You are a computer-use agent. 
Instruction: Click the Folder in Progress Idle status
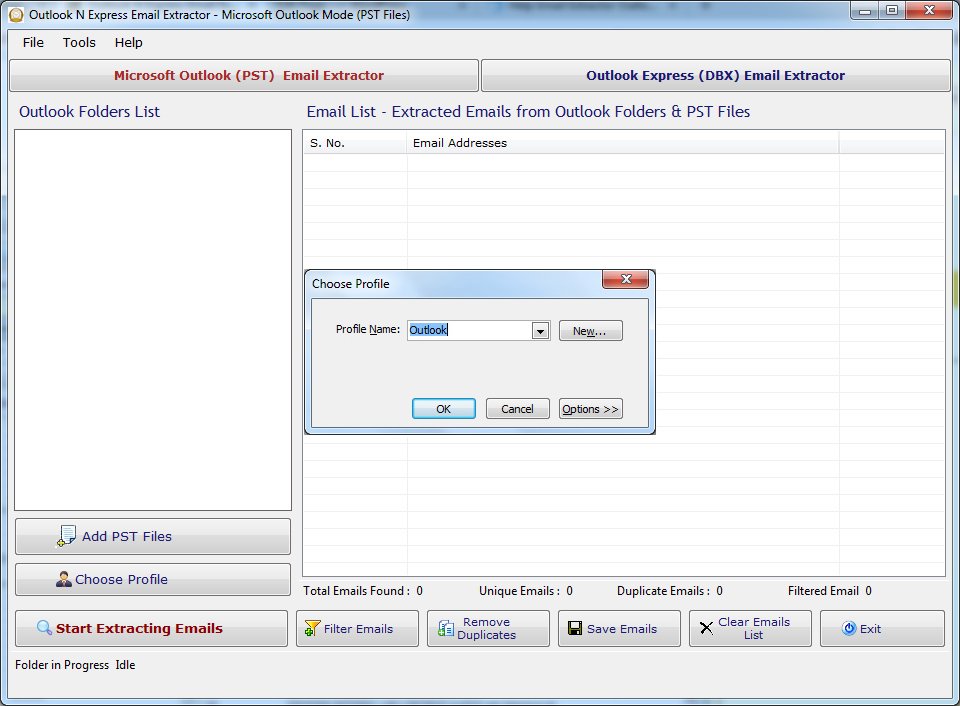(x=75, y=665)
